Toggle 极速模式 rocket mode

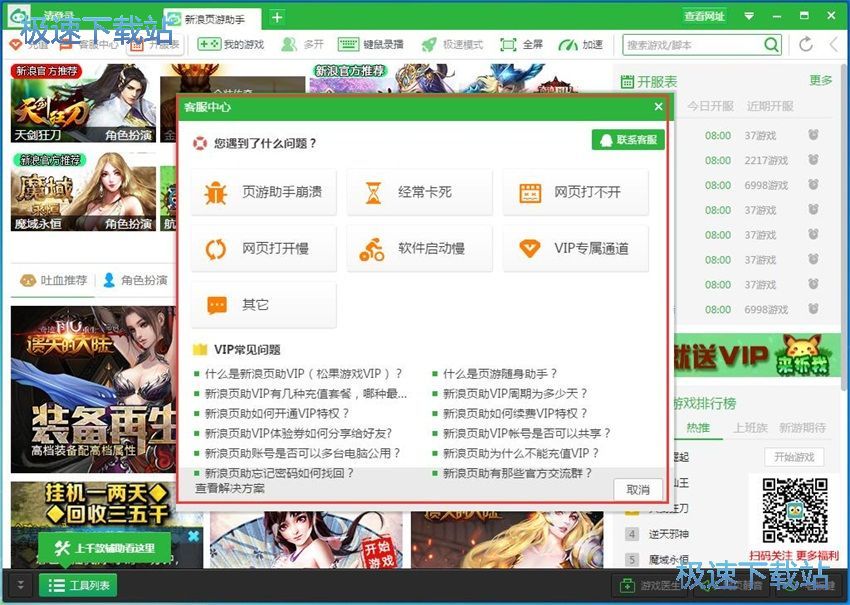452,44
